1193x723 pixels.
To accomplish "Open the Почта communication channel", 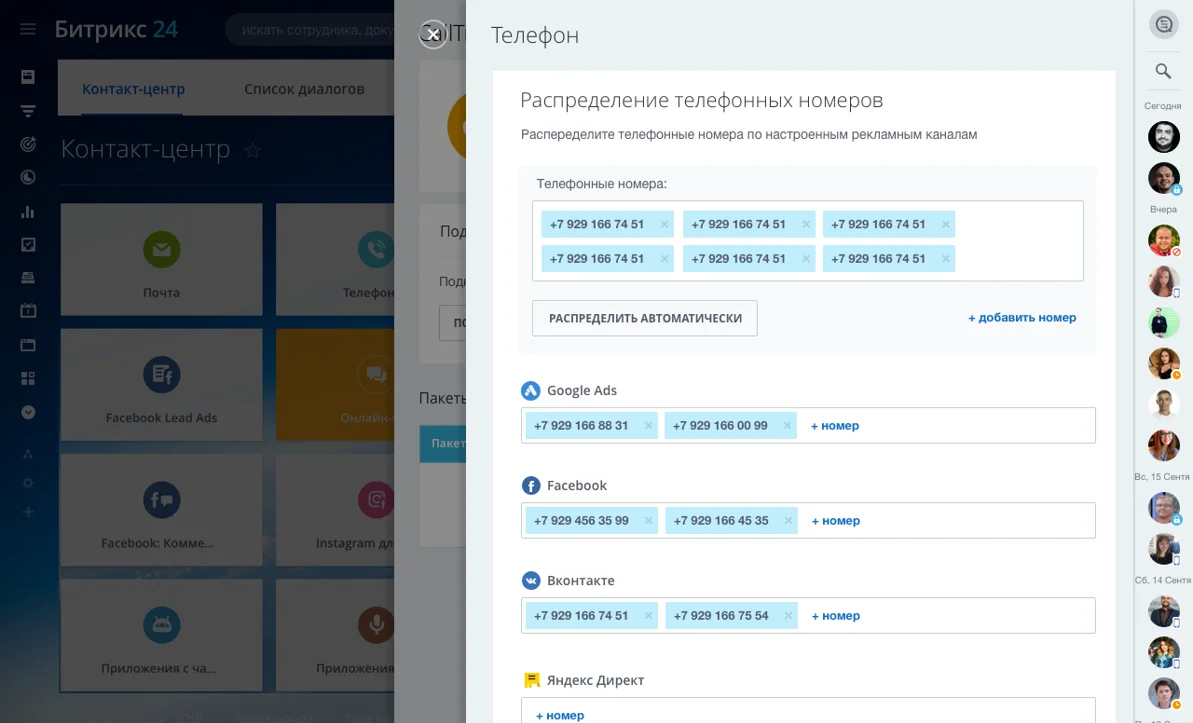I will pyautogui.click(x=161, y=258).
